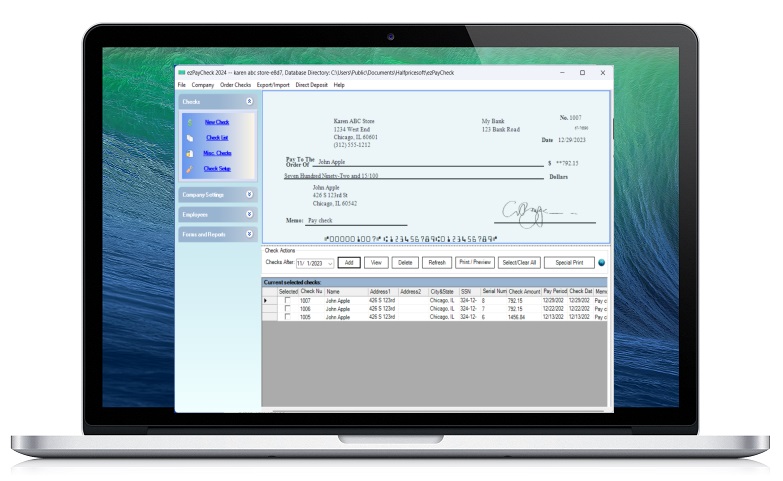Click the Check Amount column header

coord(524,291)
